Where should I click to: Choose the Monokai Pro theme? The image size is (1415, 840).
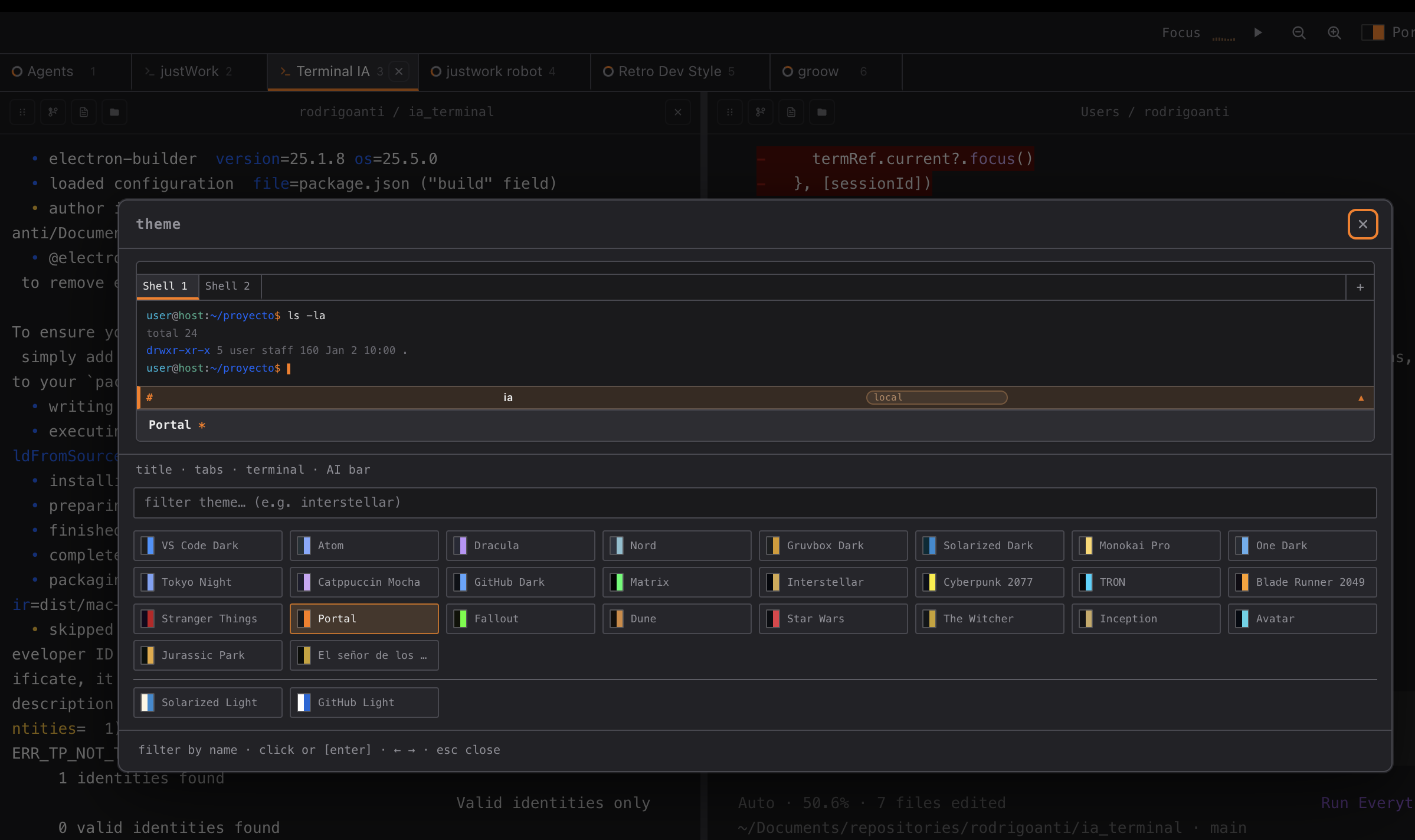pyautogui.click(x=1146, y=546)
